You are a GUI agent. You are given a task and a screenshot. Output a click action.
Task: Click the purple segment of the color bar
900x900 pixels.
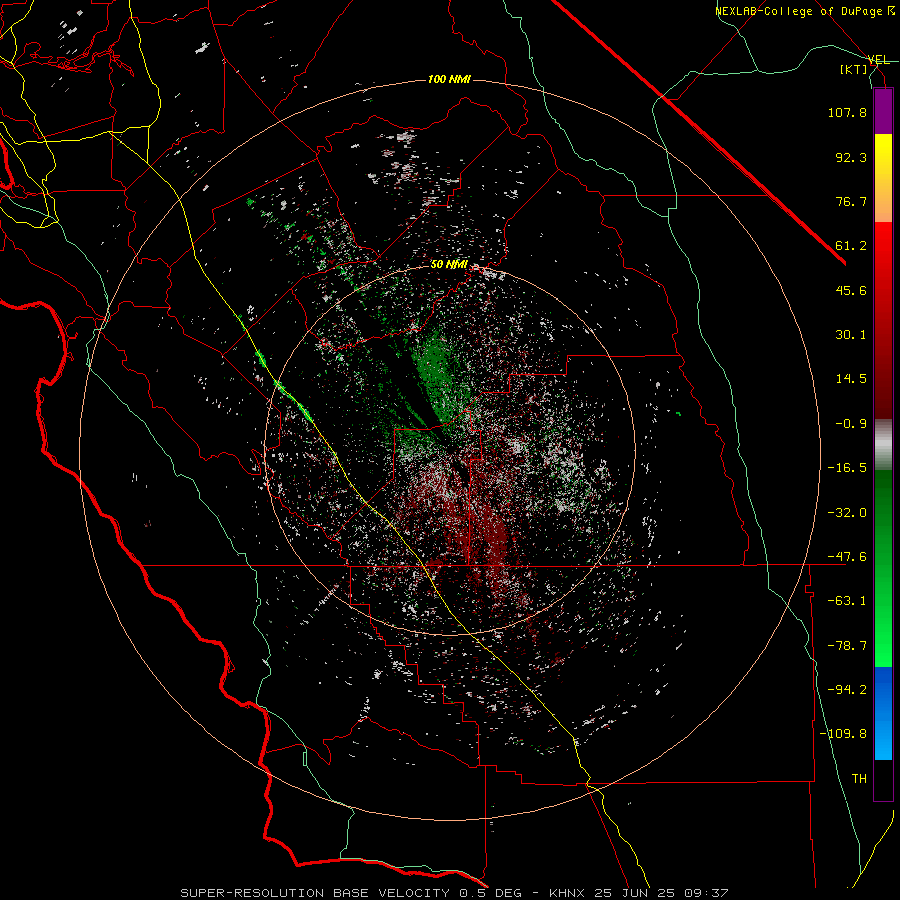click(x=883, y=111)
